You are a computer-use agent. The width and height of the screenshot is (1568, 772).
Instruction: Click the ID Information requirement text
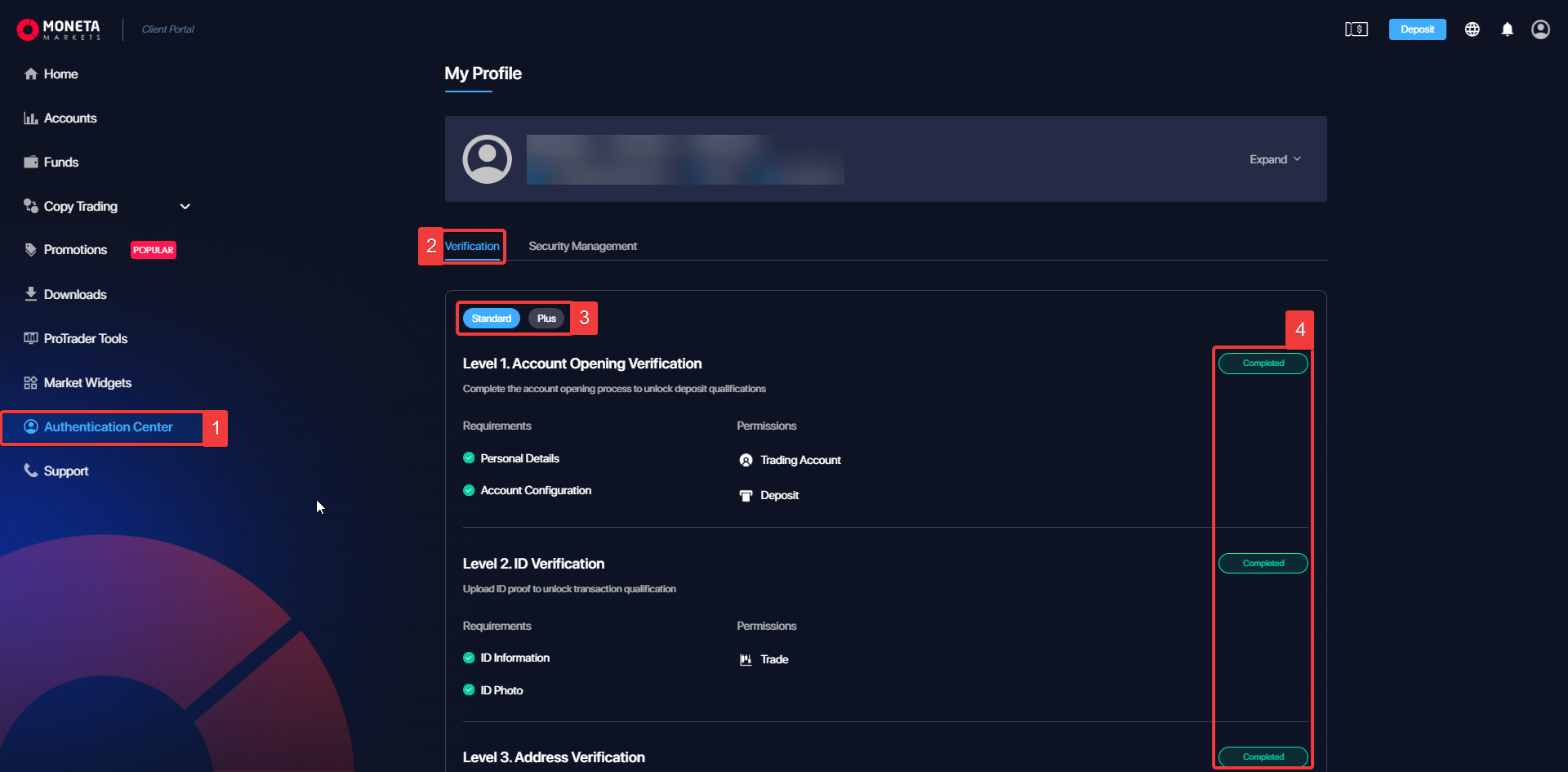click(515, 658)
